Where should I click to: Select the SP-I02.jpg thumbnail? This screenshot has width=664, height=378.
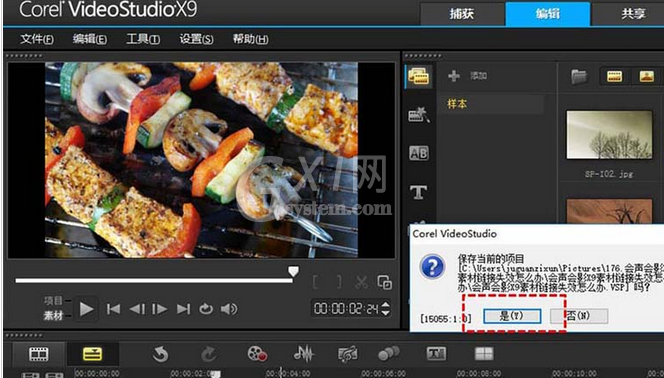pyautogui.click(x=610, y=135)
